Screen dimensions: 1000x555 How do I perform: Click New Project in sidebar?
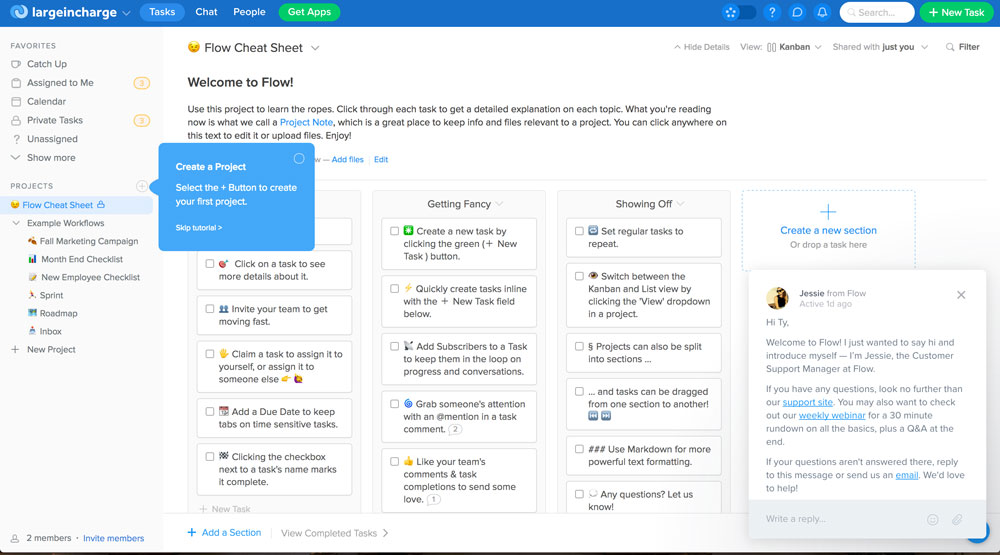point(51,350)
